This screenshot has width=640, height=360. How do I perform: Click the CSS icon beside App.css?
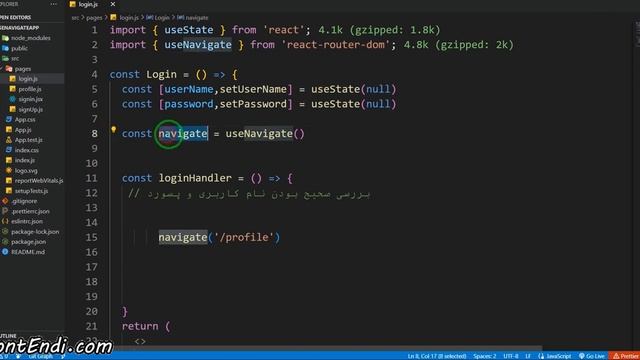9,120
